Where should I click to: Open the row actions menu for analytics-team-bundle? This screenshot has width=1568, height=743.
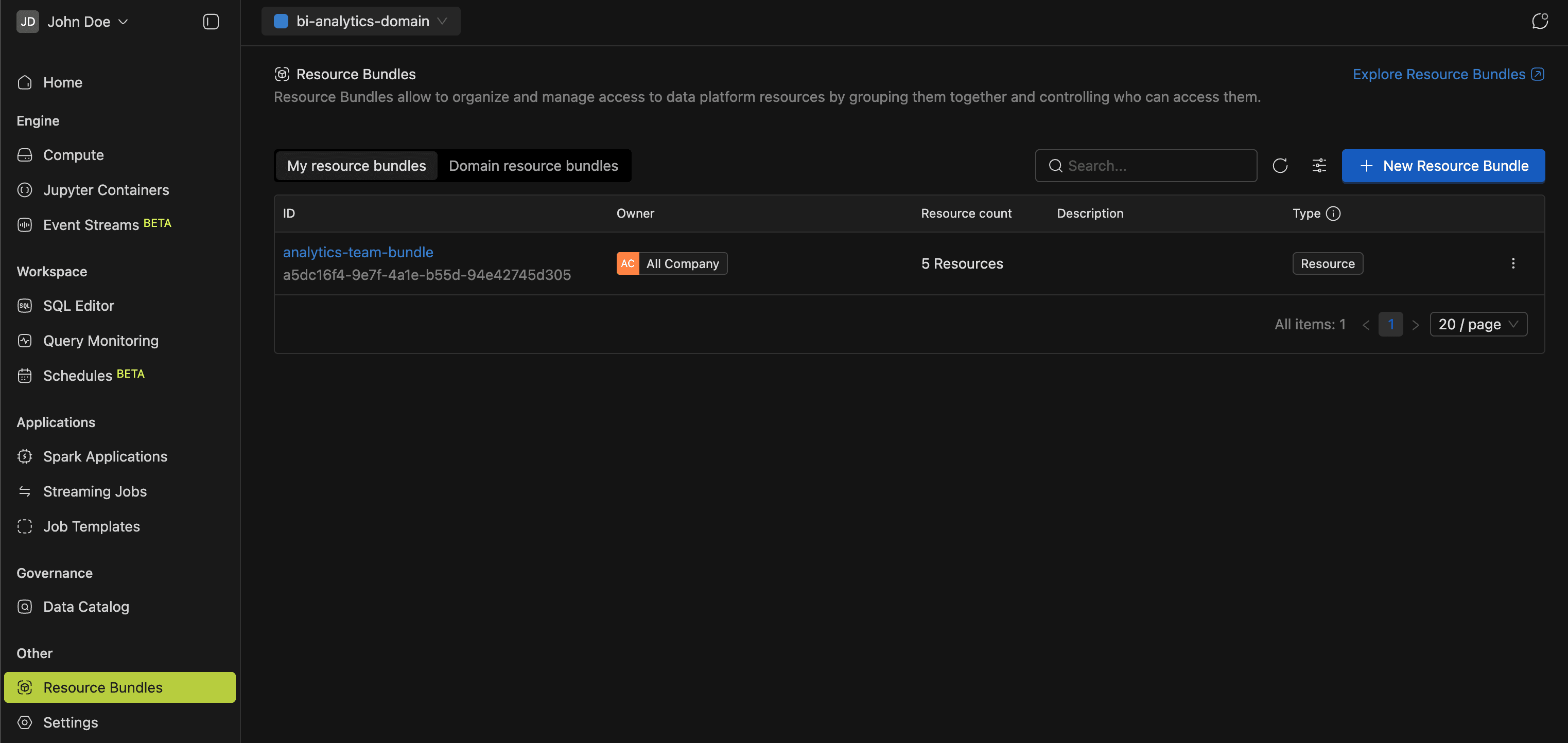(1514, 263)
